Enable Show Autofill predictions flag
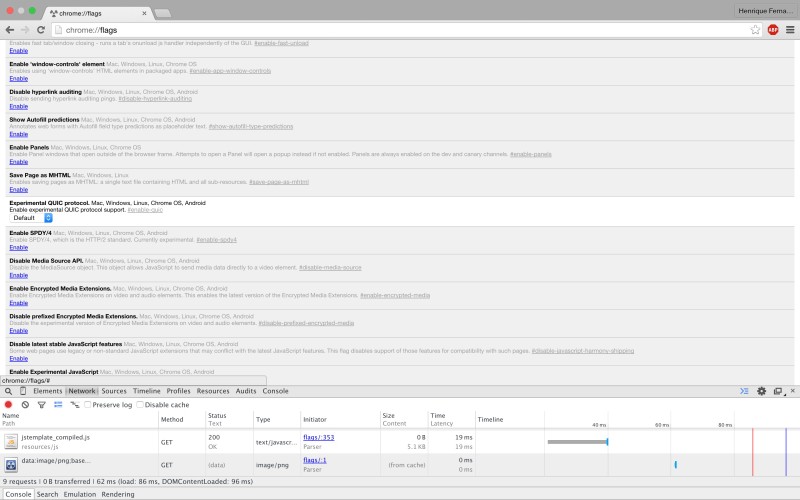Image resolution: width=800 pixels, height=500 pixels. click(18, 134)
